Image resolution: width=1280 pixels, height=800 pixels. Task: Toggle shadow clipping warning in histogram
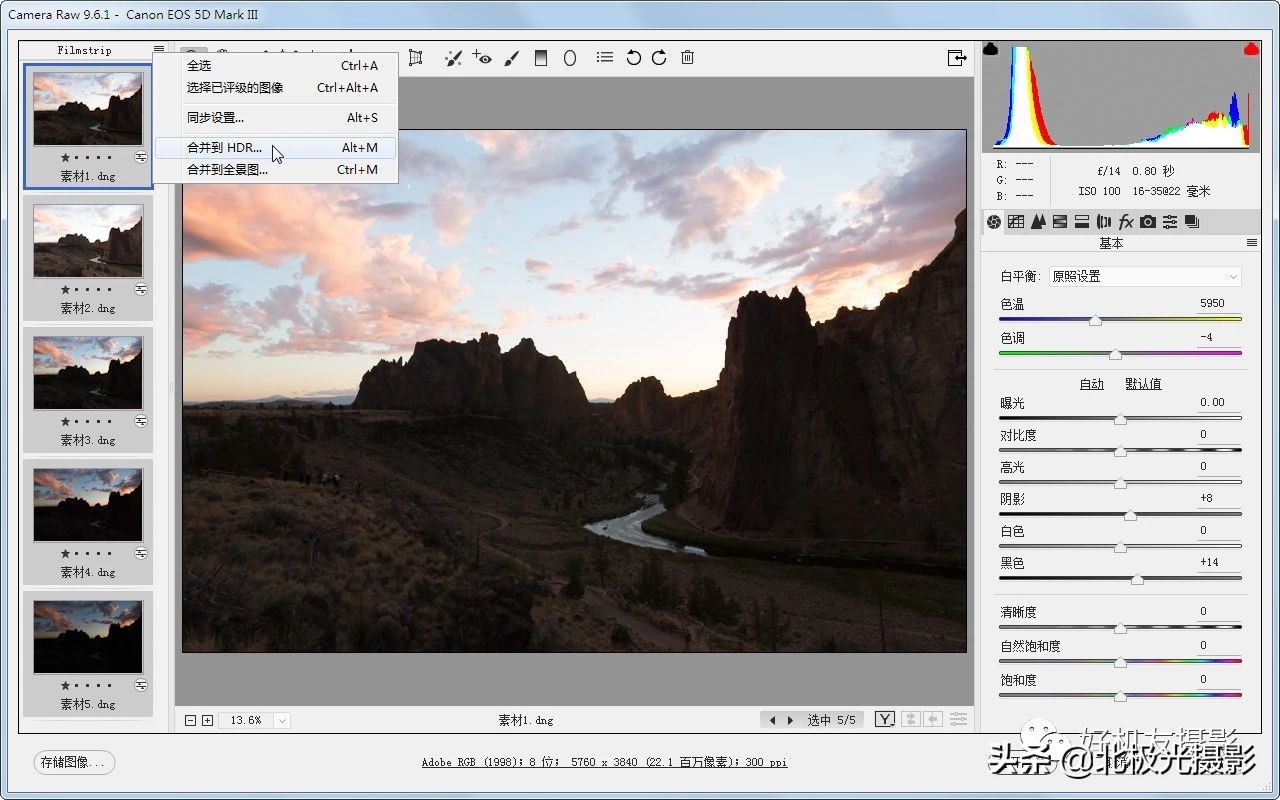click(x=991, y=49)
